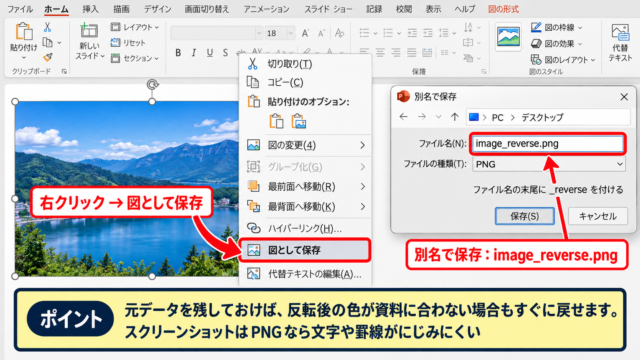Align text to the right
Viewport: 640px width, 360px height.
pyautogui.click(x=396, y=52)
